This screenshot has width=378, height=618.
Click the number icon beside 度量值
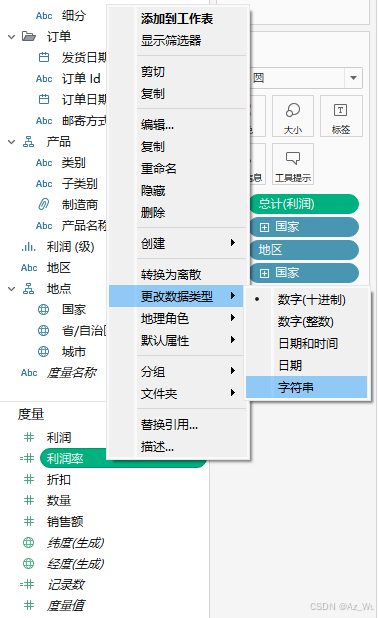[x=29, y=605]
